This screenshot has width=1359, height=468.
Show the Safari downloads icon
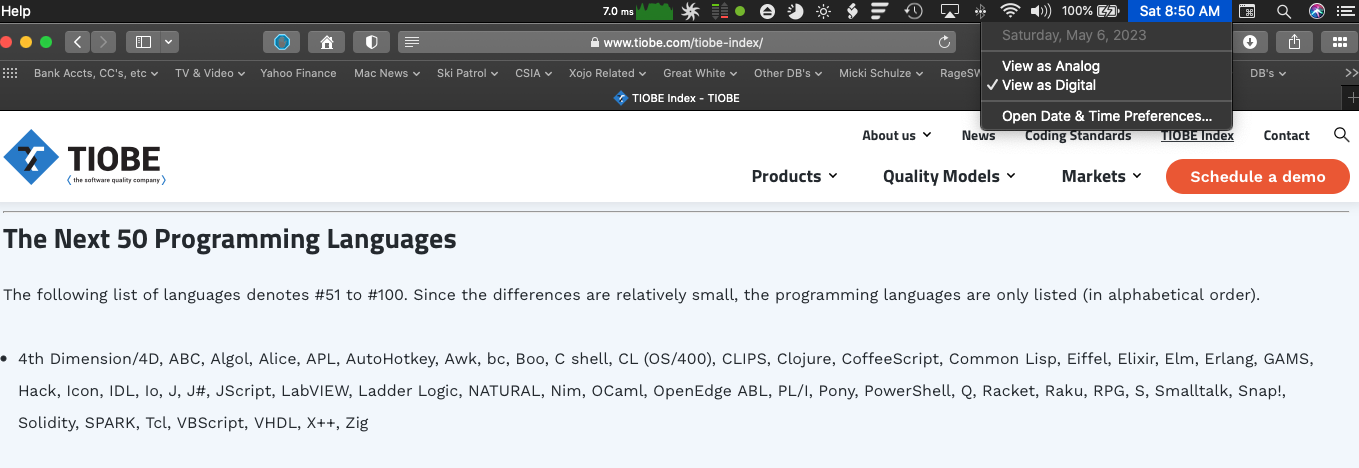(x=1250, y=42)
